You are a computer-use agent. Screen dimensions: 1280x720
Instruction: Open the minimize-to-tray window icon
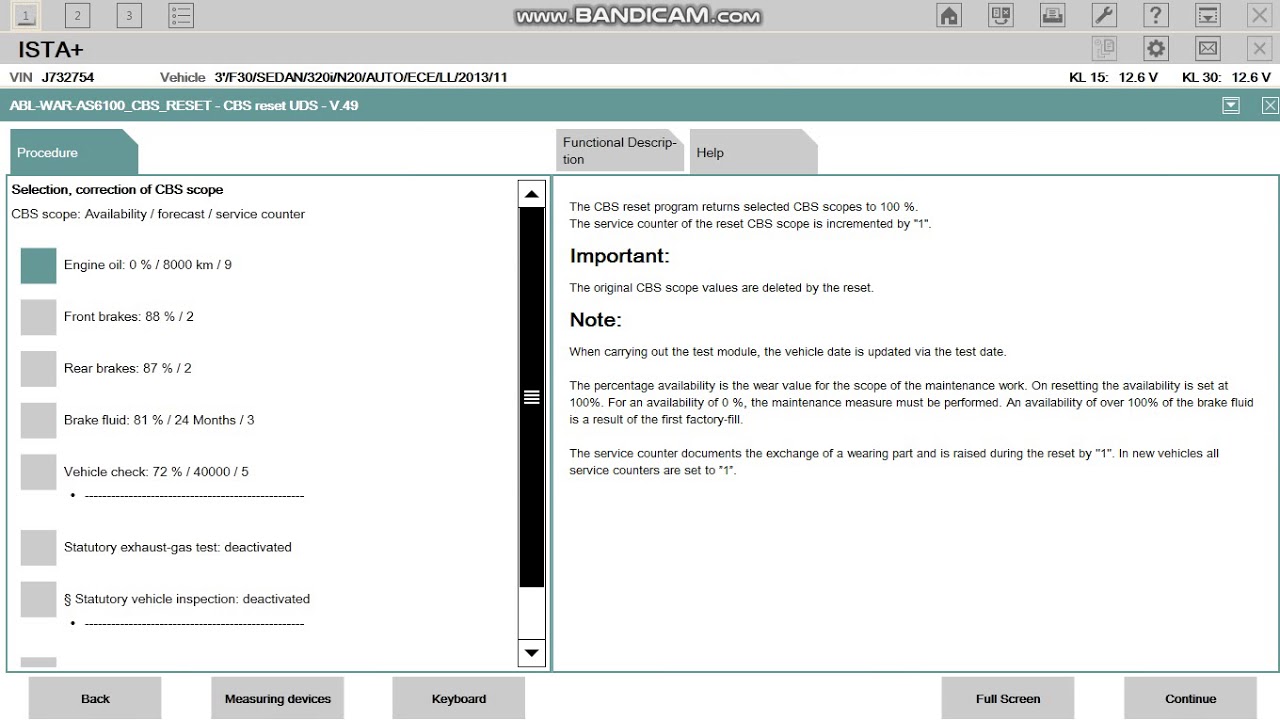1208,15
